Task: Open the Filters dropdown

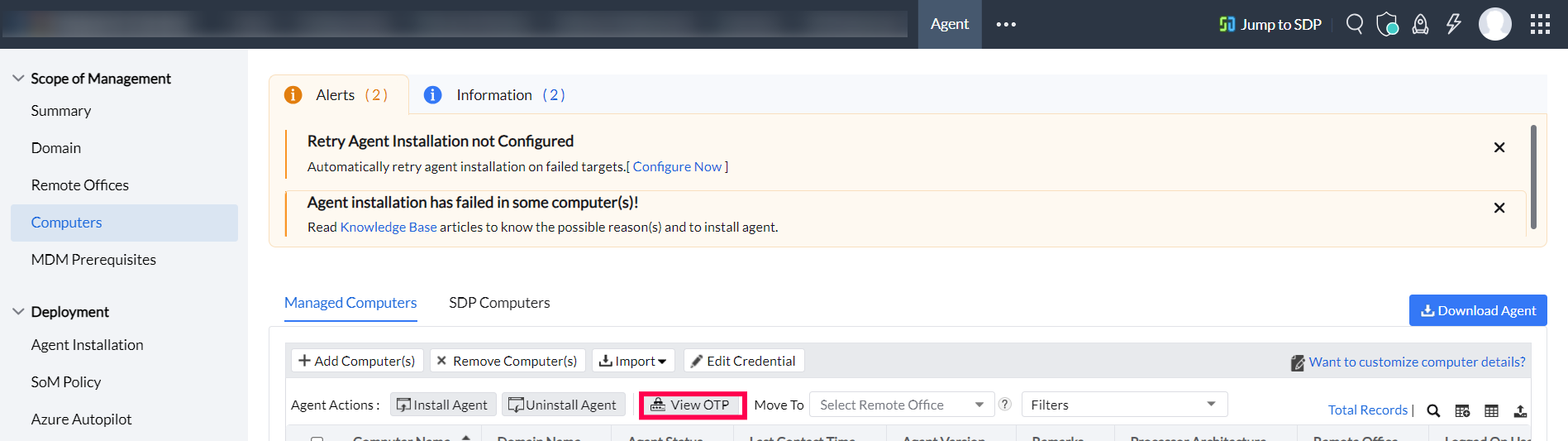Action: (x=1124, y=405)
